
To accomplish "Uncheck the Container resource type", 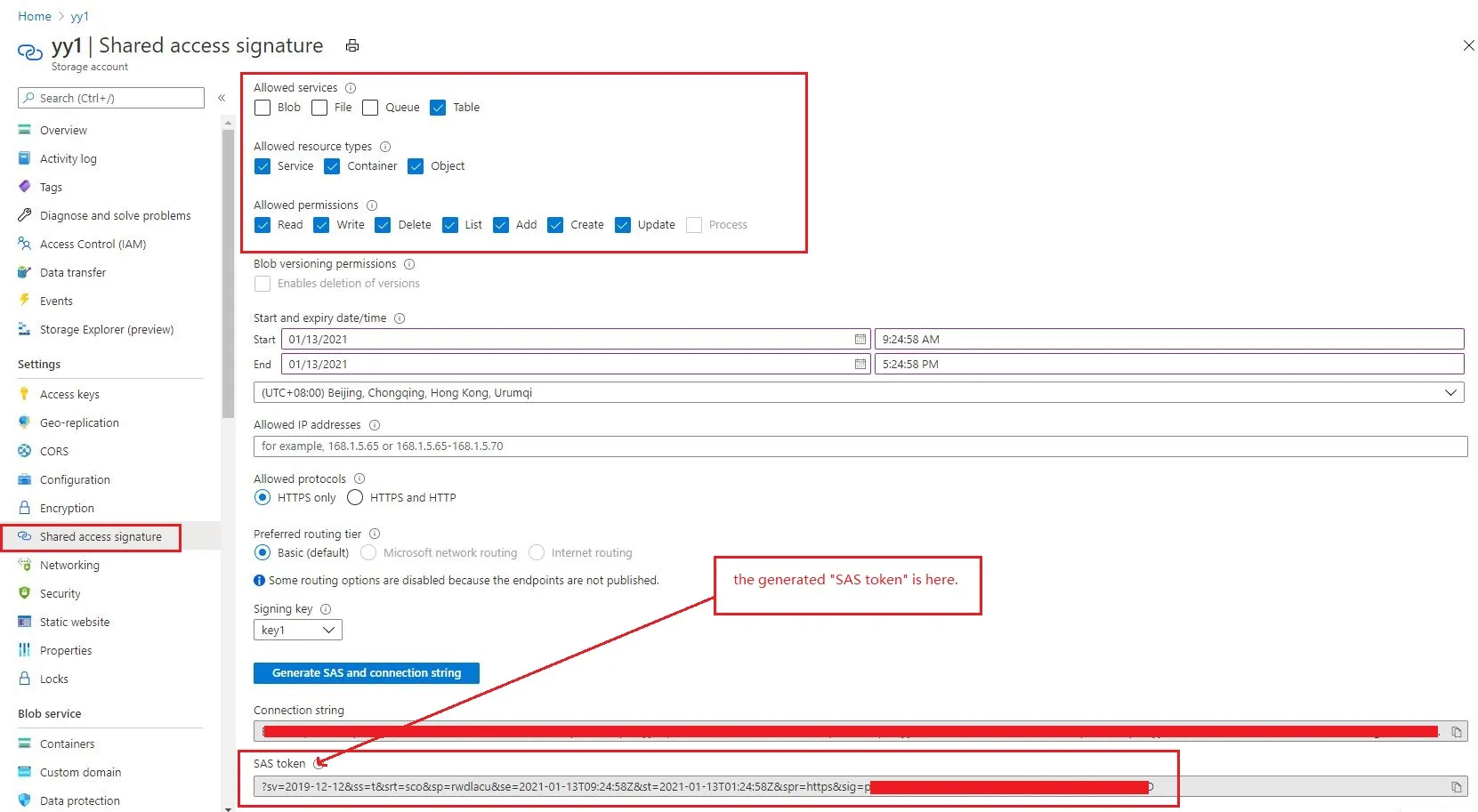I will point(332,166).
